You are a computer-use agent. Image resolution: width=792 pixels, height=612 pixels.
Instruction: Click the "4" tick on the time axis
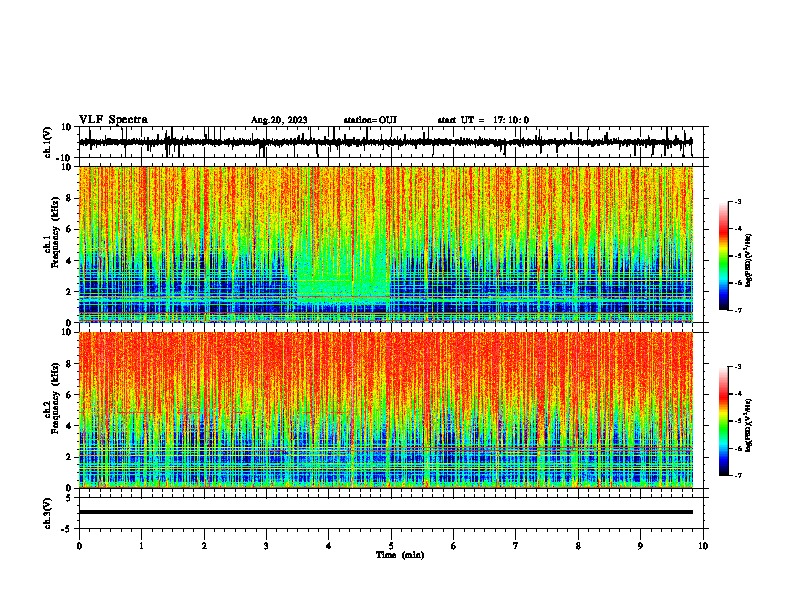[329, 546]
